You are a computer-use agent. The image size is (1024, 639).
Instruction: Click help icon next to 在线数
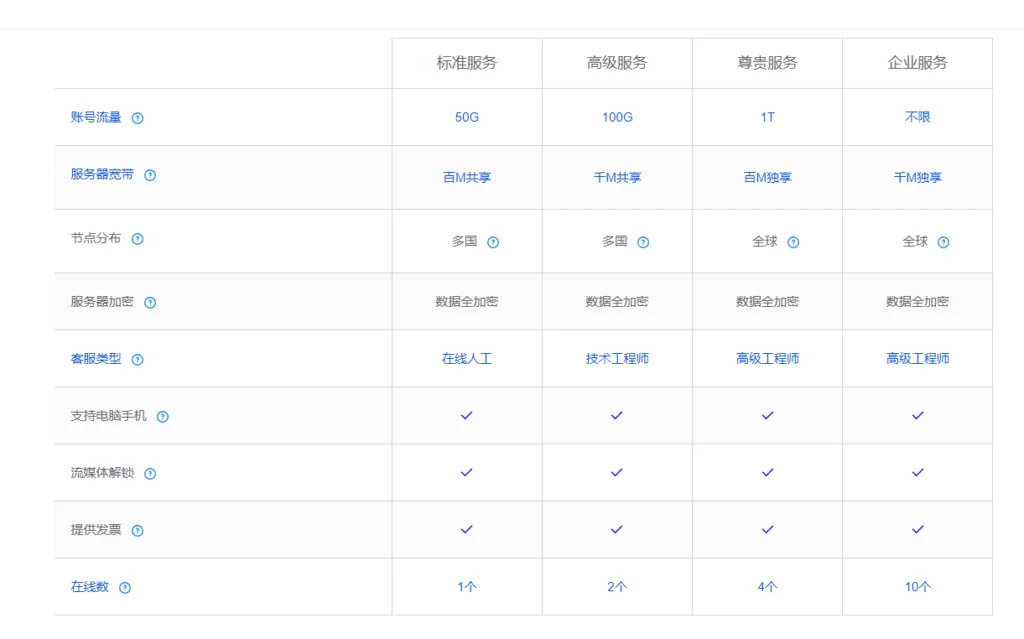pyautogui.click(x=125, y=588)
